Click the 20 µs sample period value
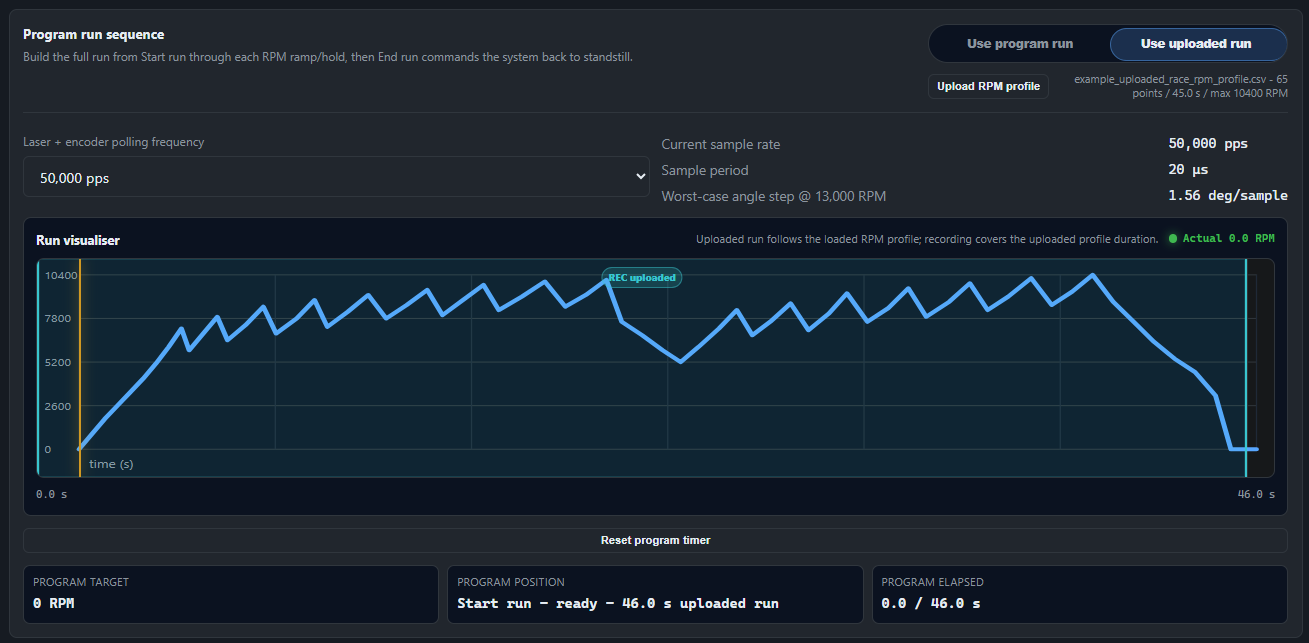 1188,170
